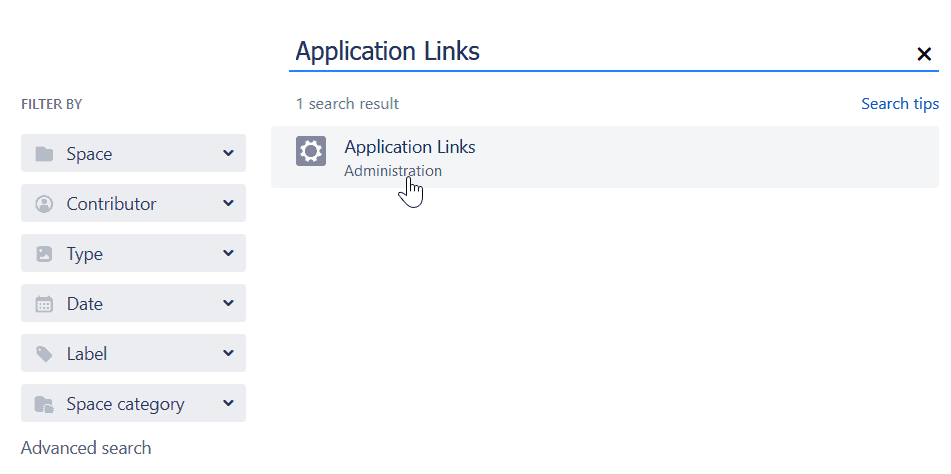
Task: Open the Search tips link
Action: coord(899,104)
